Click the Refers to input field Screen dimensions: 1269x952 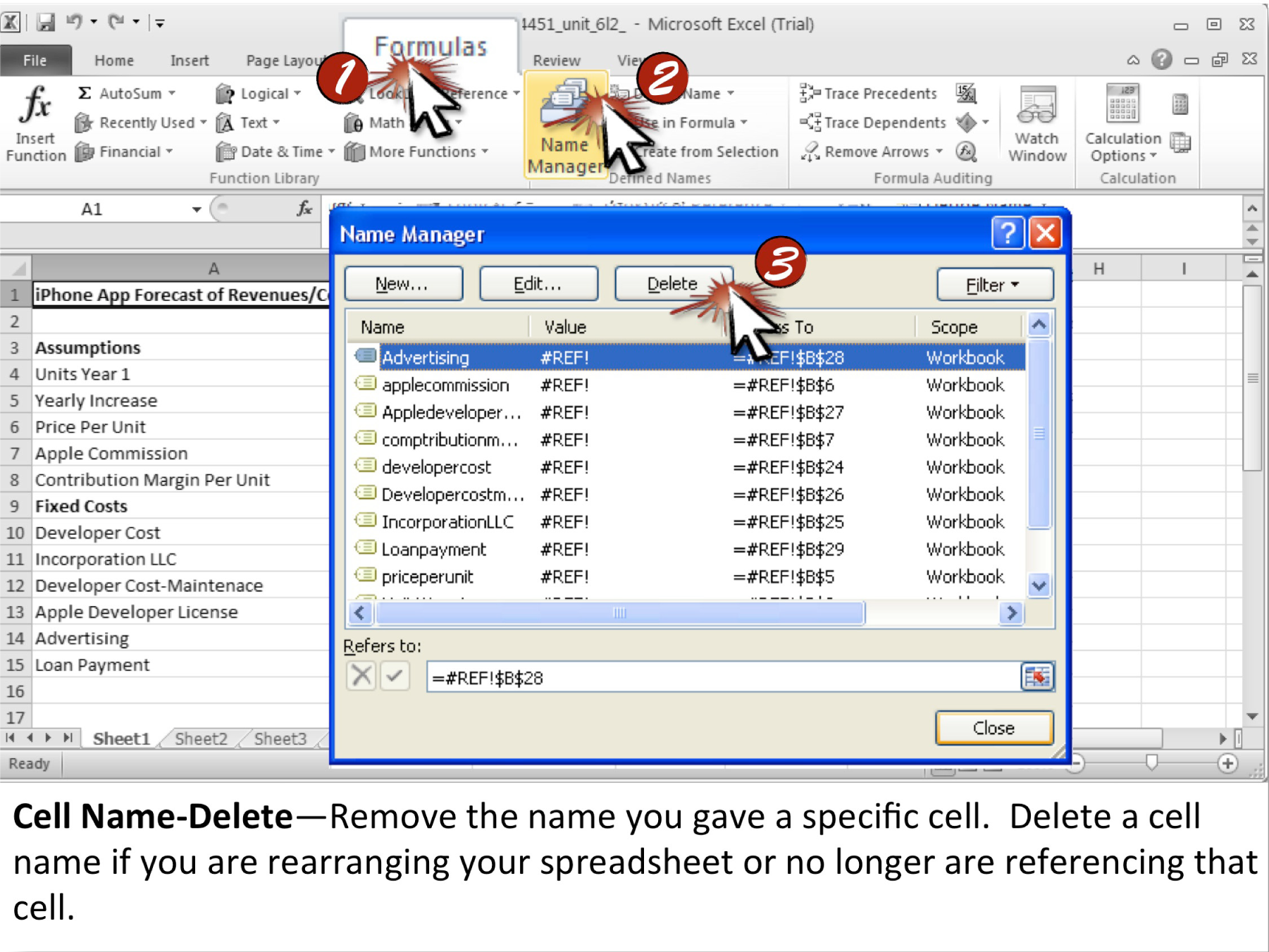(723, 678)
